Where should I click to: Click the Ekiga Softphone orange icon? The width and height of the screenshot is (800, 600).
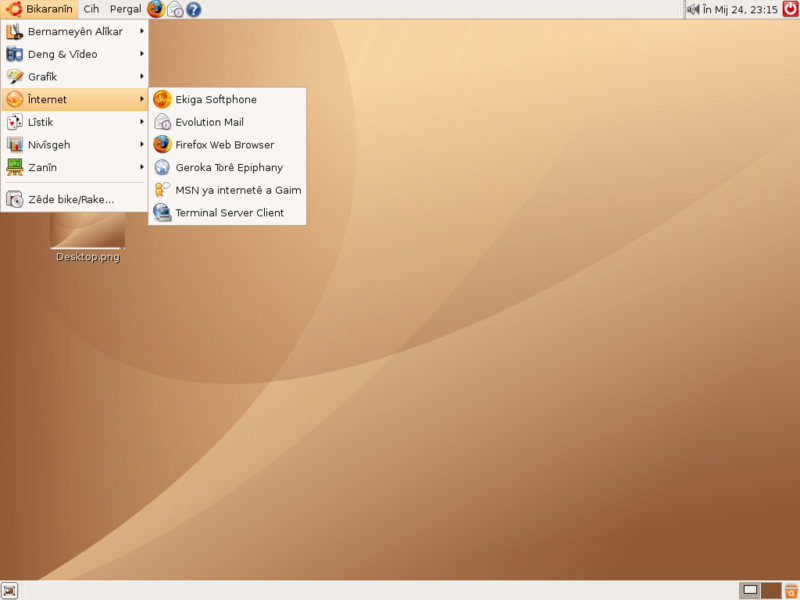[x=162, y=99]
